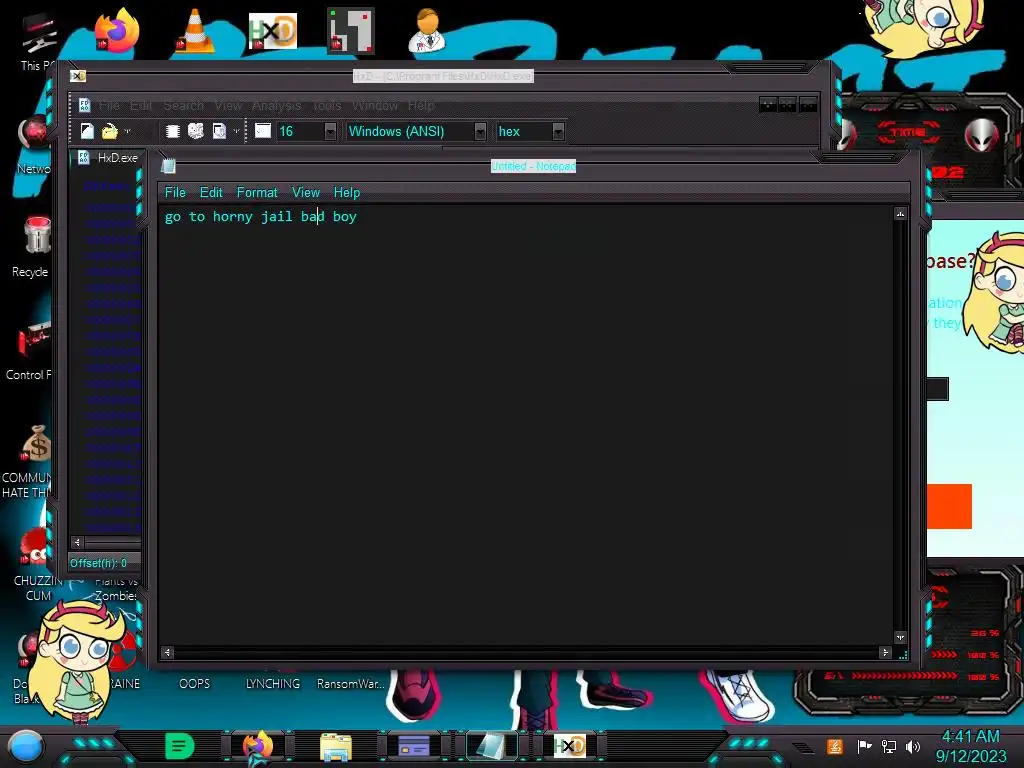
Task: Show hidden tray icons arrow
Action: point(804,748)
